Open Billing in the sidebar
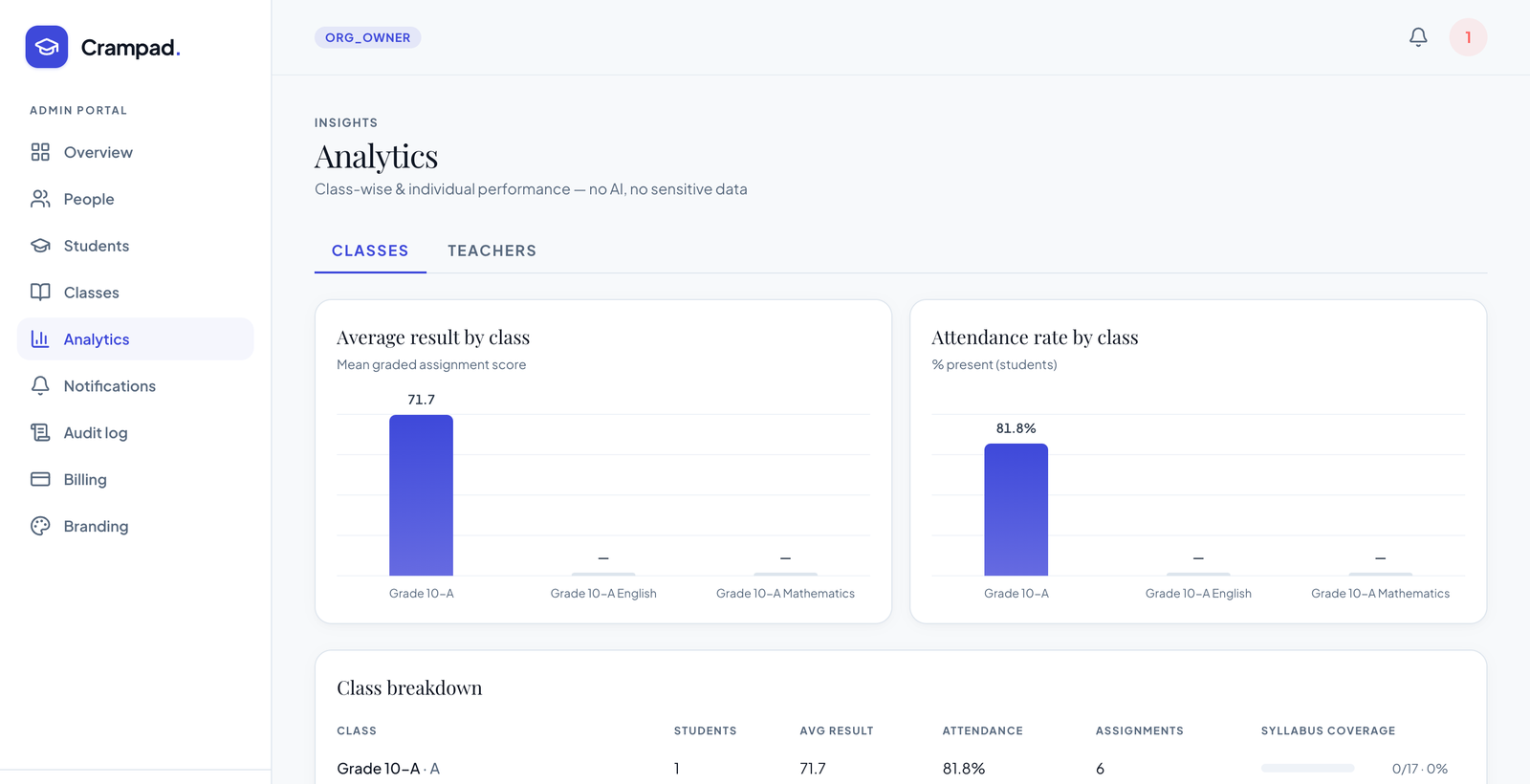 pos(136,480)
